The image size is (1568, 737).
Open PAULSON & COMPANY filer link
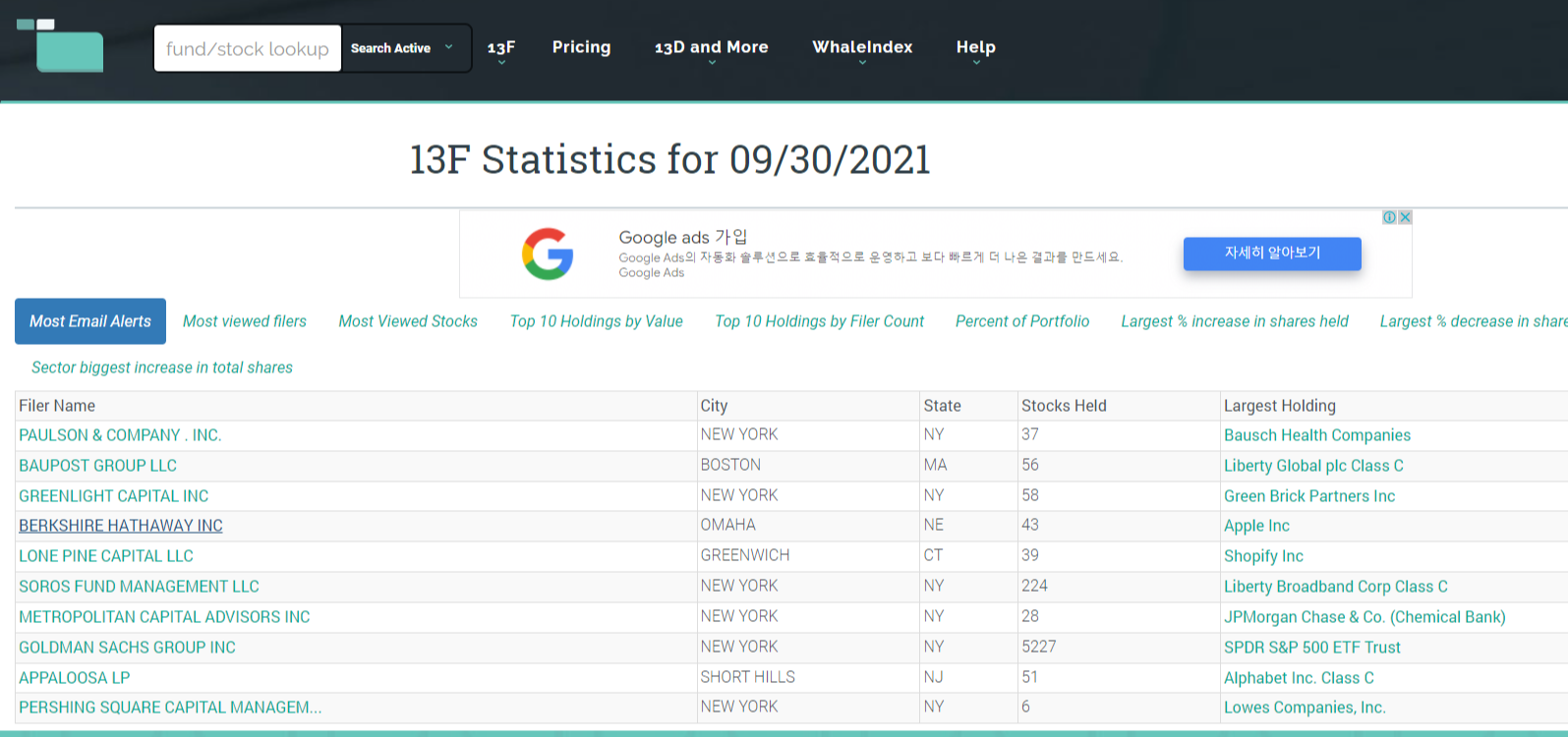tap(120, 435)
